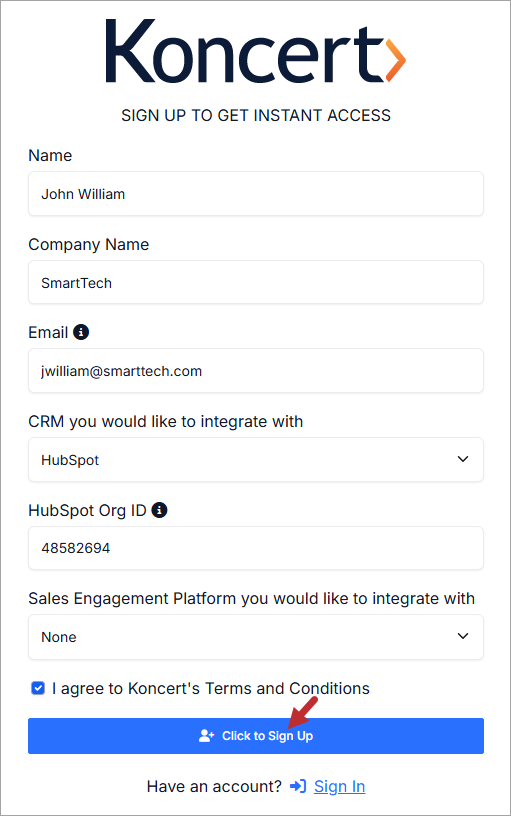Click the Click to Sign Up button
Viewport: 511px width, 816px height.
click(256, 736)
